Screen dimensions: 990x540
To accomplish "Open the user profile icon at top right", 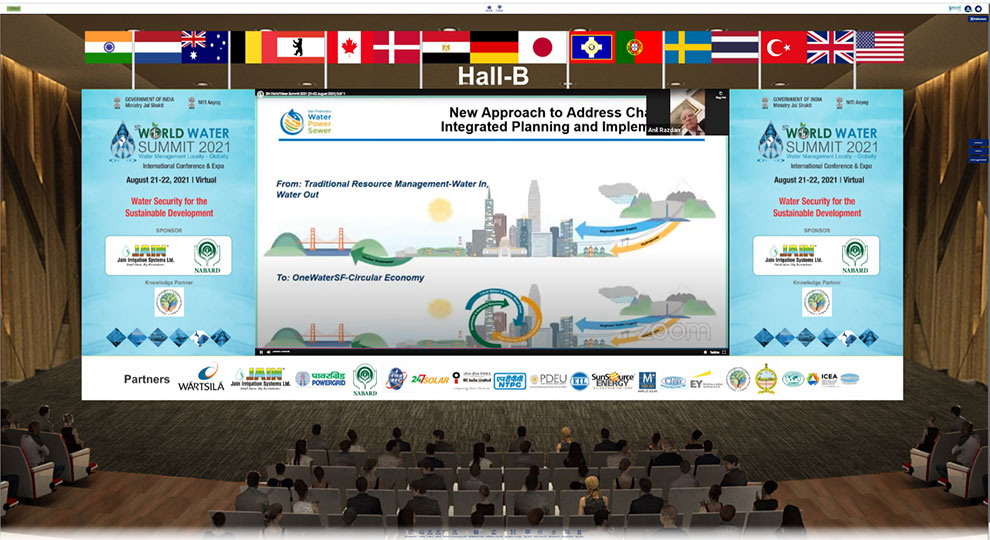I will [968, 8].
